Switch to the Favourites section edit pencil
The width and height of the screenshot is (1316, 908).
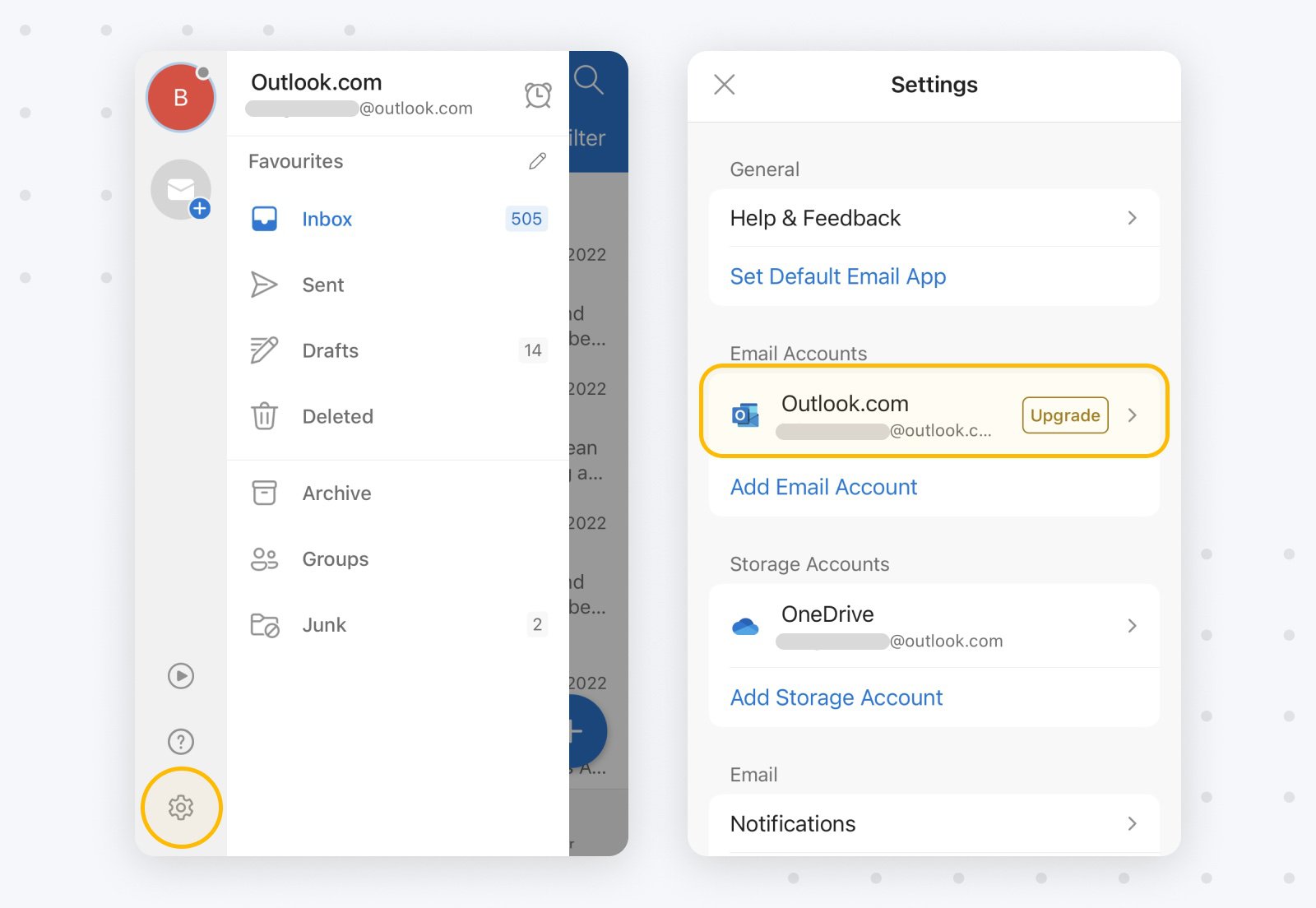536,161
